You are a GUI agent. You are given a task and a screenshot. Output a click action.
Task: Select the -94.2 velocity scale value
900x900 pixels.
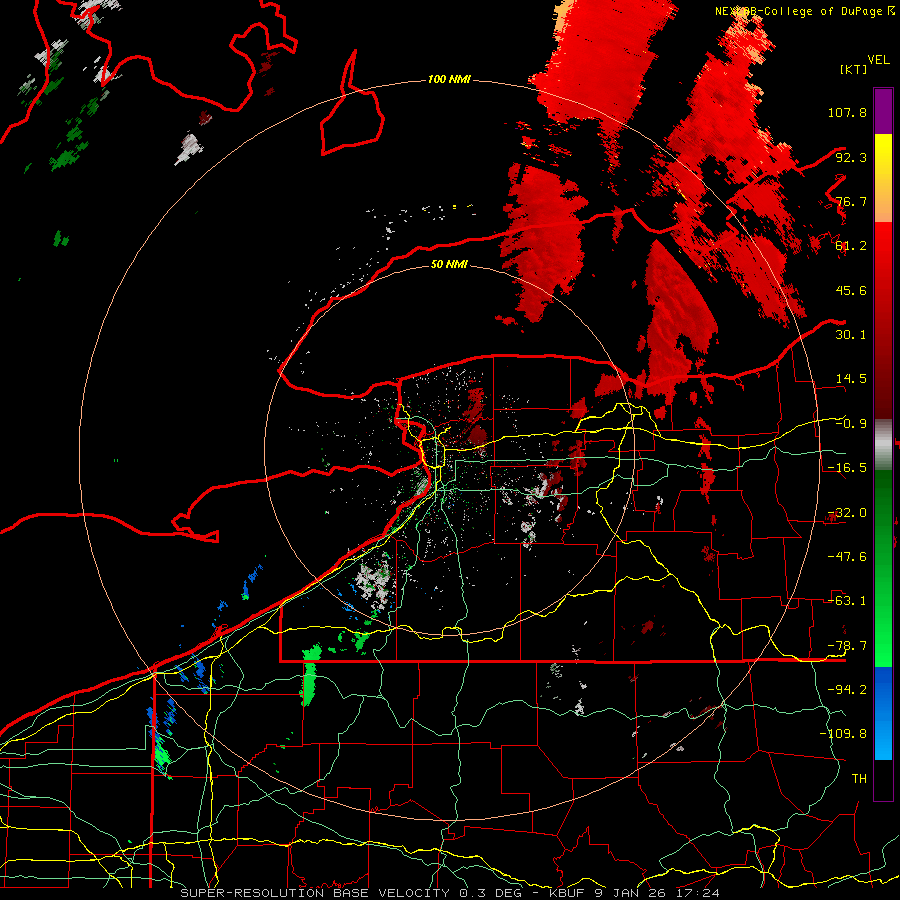[x=847, y=690]
